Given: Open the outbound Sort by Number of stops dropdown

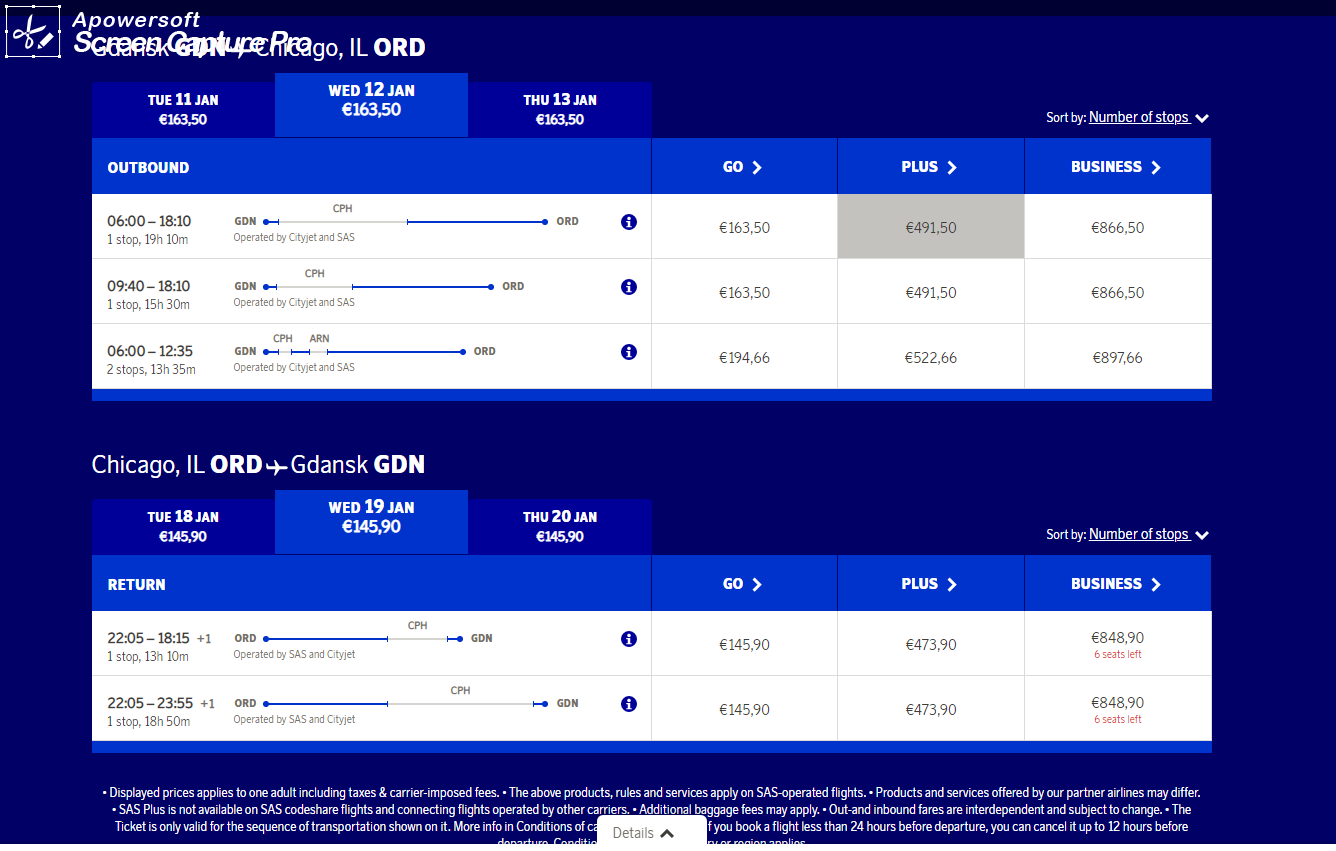Looking at the screenshot, I should 1148,117.
